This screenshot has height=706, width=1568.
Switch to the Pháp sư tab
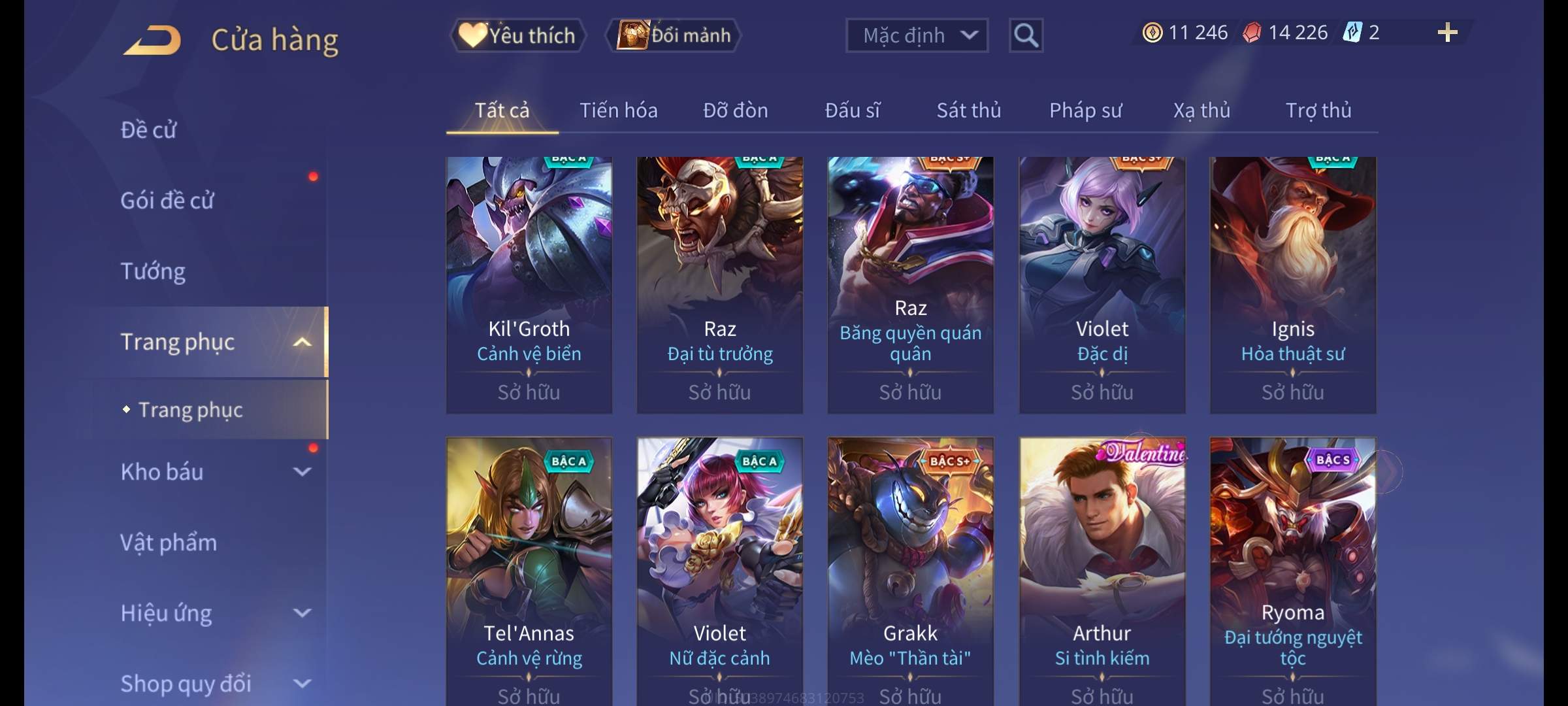pyautogui.click(x=1085, y=110)
